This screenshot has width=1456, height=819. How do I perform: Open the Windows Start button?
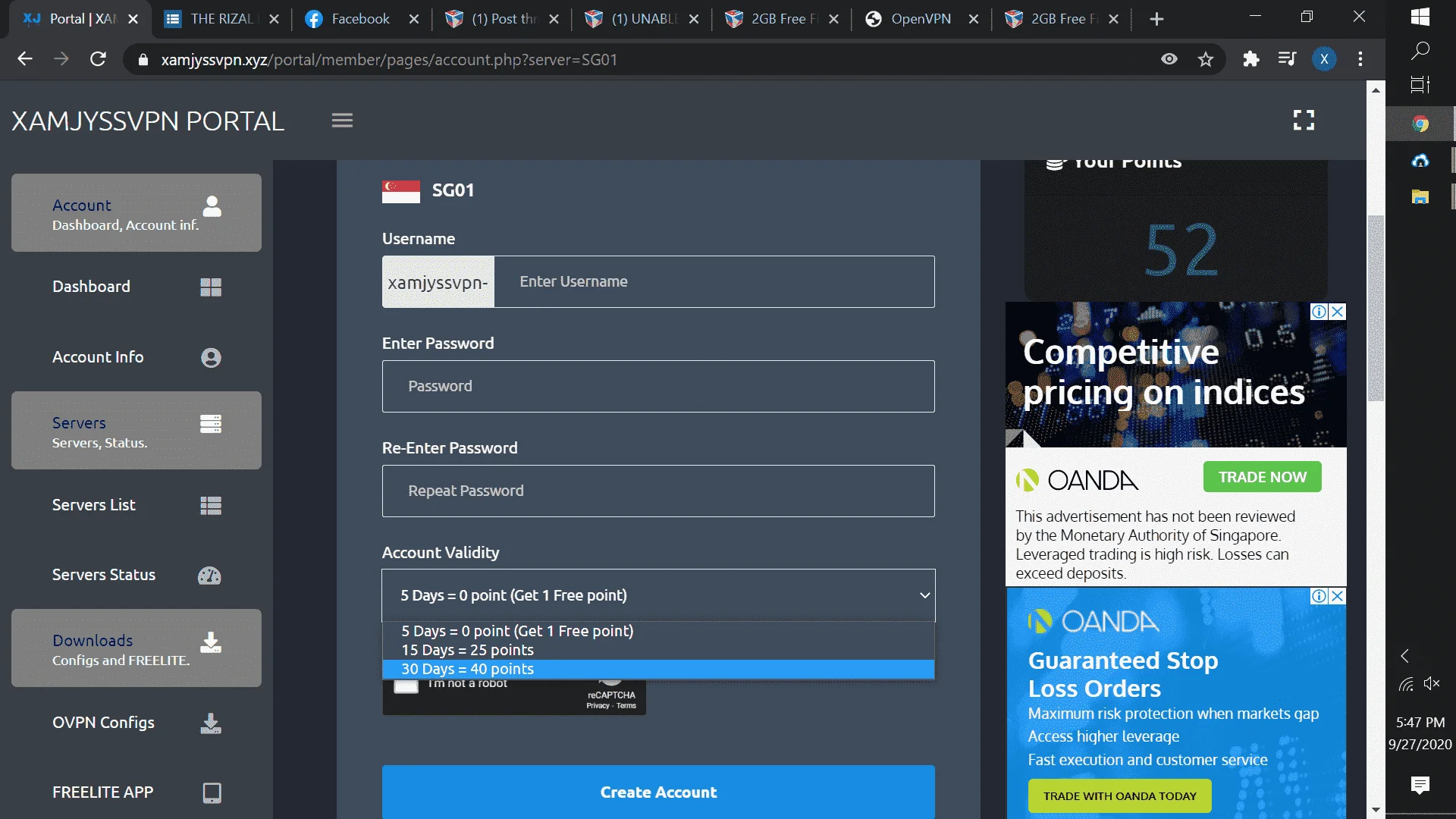1420,17
